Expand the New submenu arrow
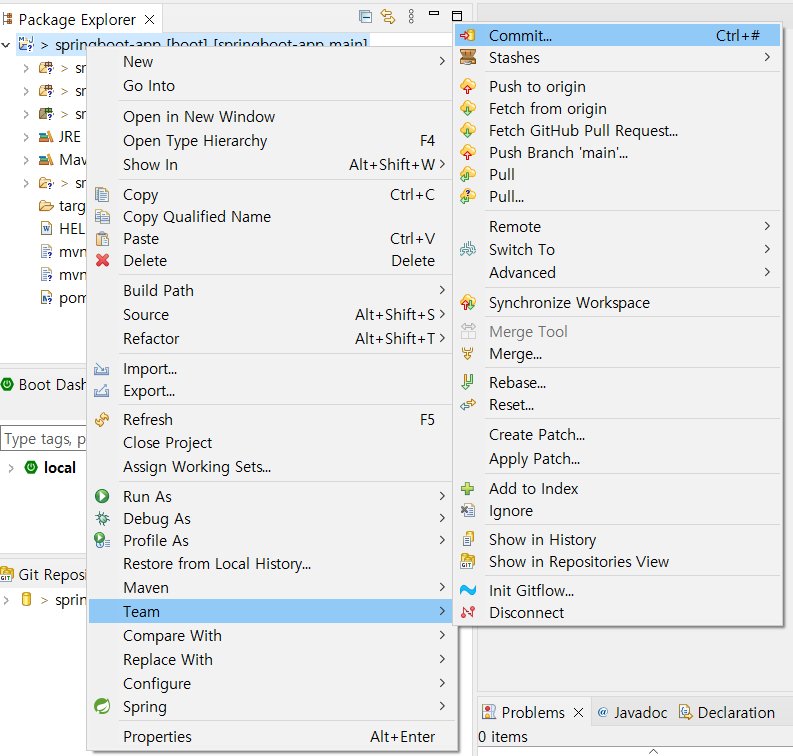Viewport: 793px width, 756px height. pyautogui.click(x=442, y=61)
